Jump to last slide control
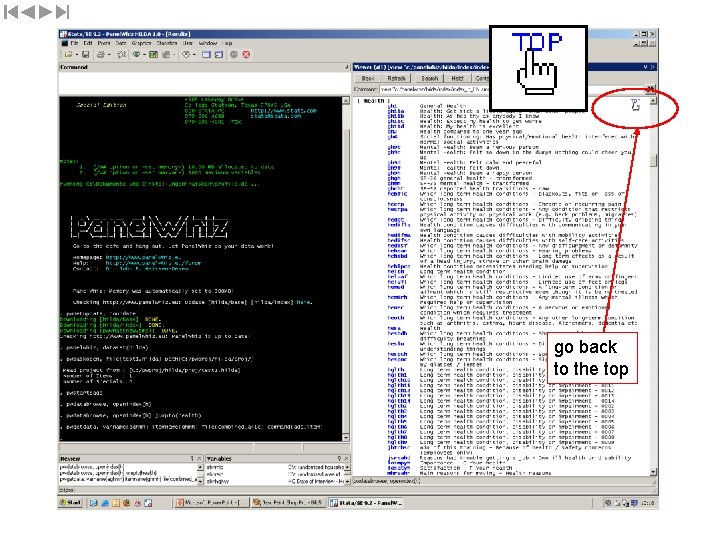720x540 pixels. 62,12
